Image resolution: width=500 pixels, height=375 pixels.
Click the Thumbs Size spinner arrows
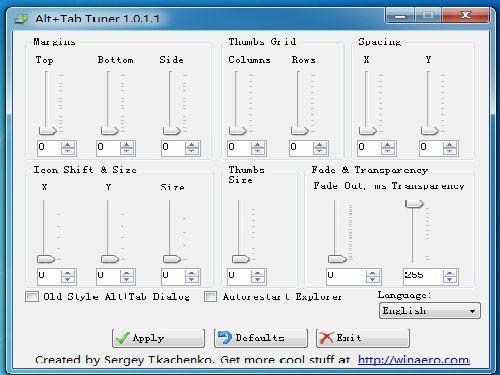pos(258,277)
